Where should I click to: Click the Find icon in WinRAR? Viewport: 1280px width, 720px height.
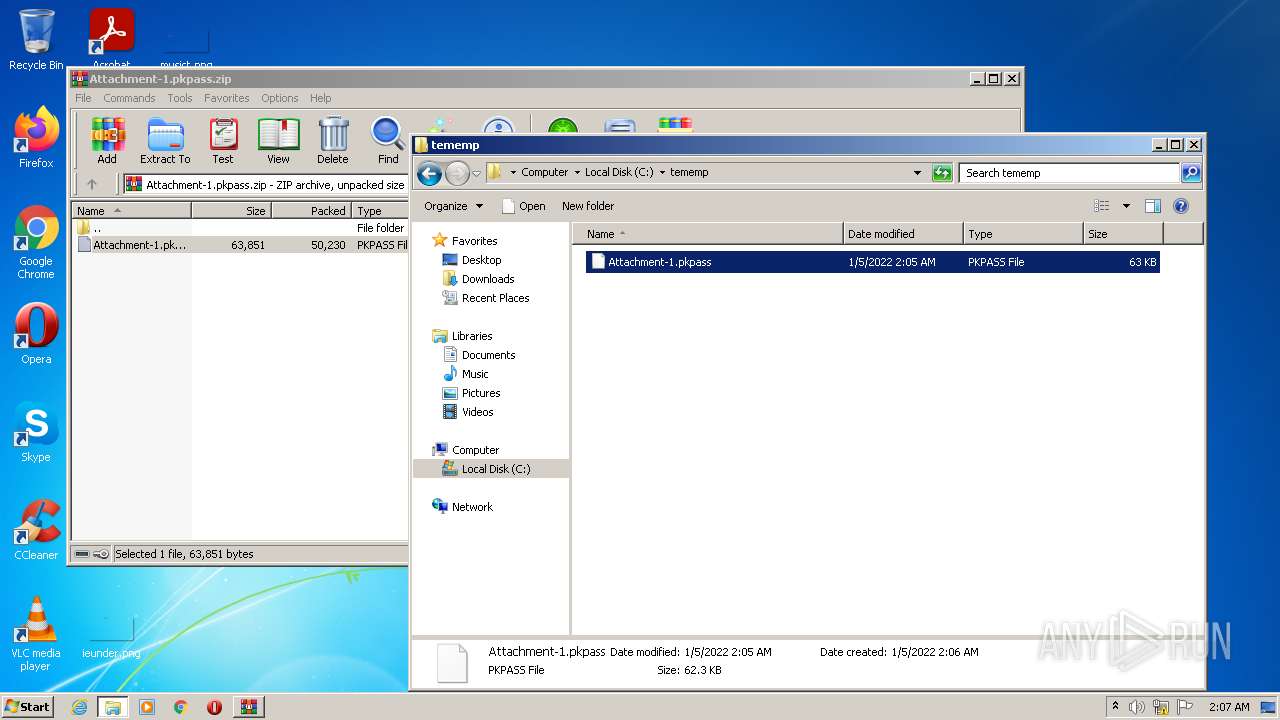coord(388,141)
